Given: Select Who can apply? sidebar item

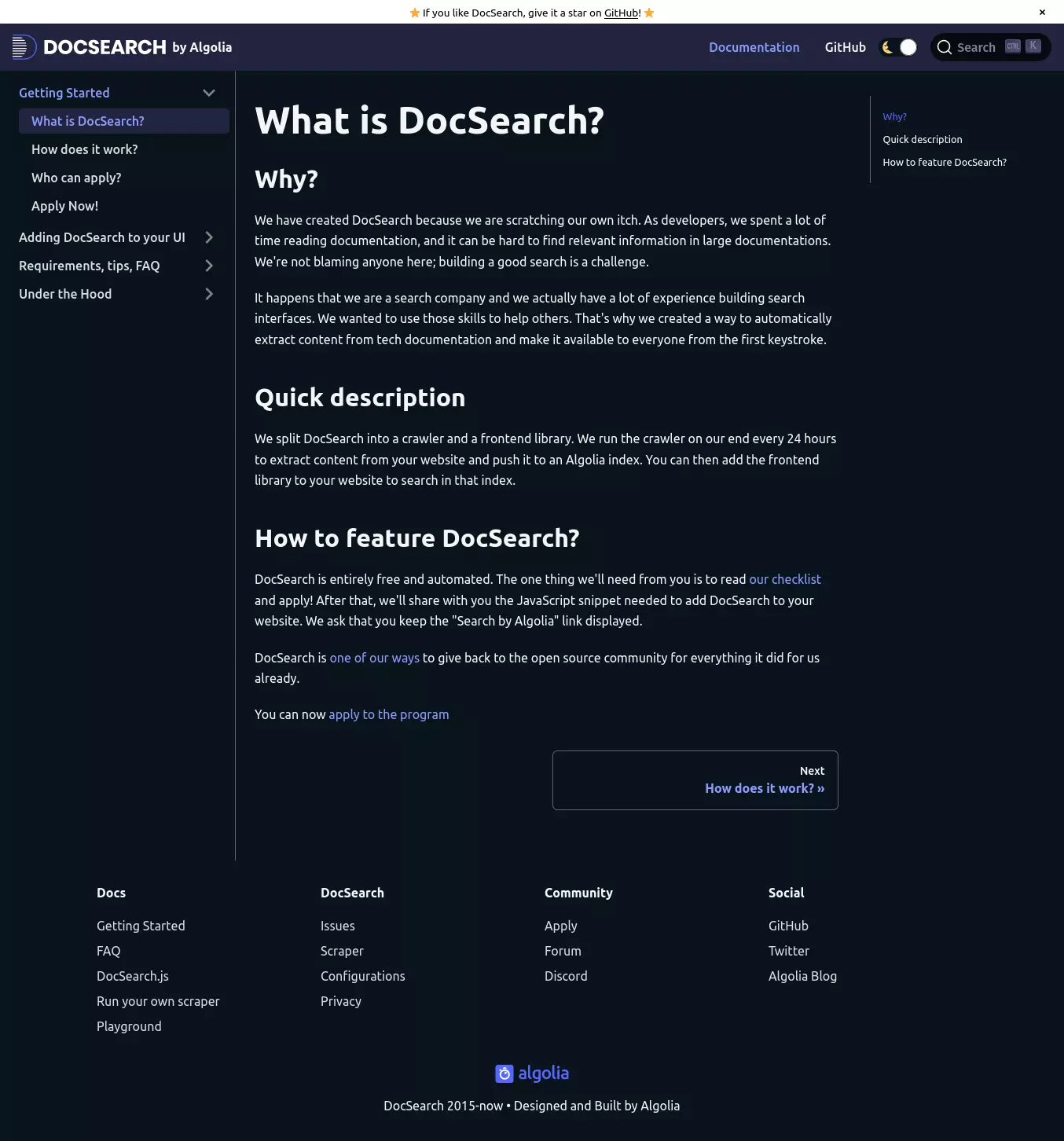Looking at the screenshot, I should tap(124, 178).
